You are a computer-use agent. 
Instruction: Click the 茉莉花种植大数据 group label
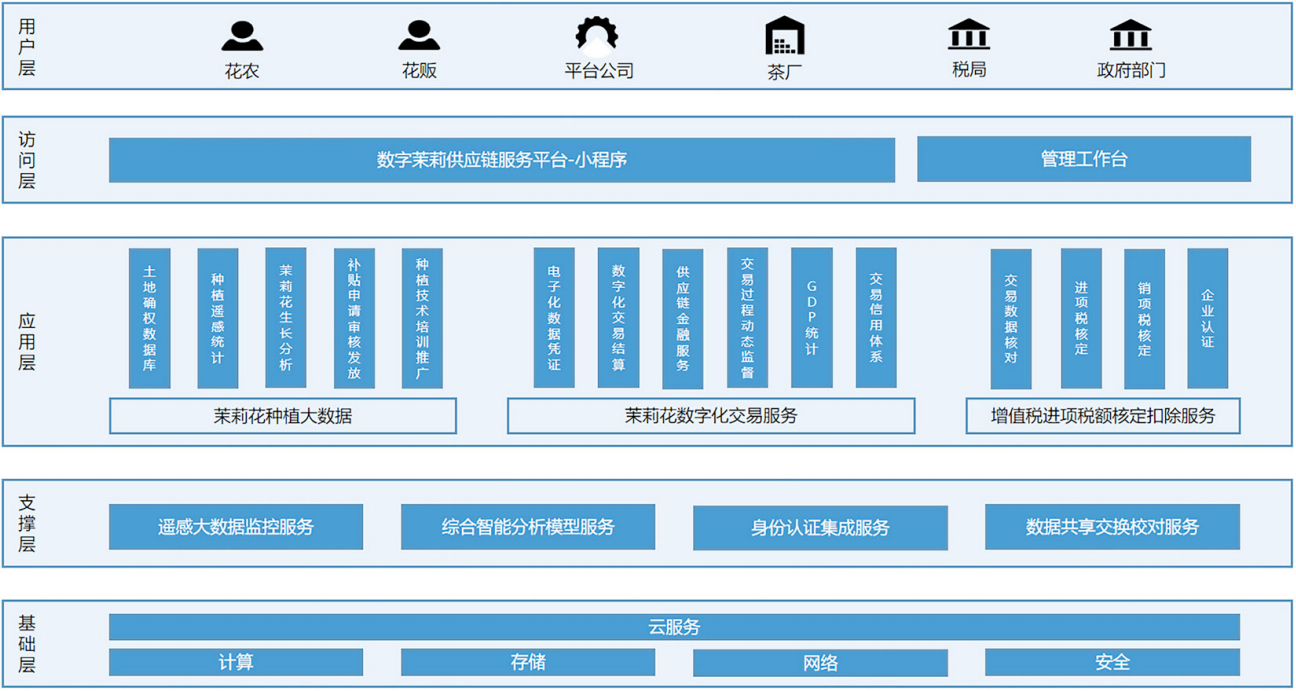(x=282, y=416)
